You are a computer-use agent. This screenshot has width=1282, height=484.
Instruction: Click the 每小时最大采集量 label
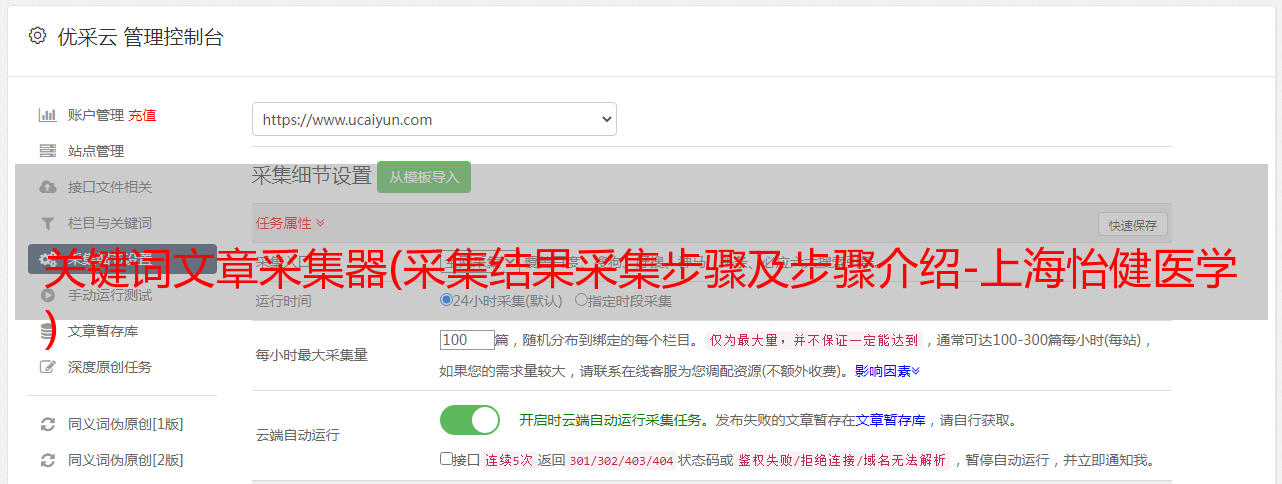(x=312, y=355)
